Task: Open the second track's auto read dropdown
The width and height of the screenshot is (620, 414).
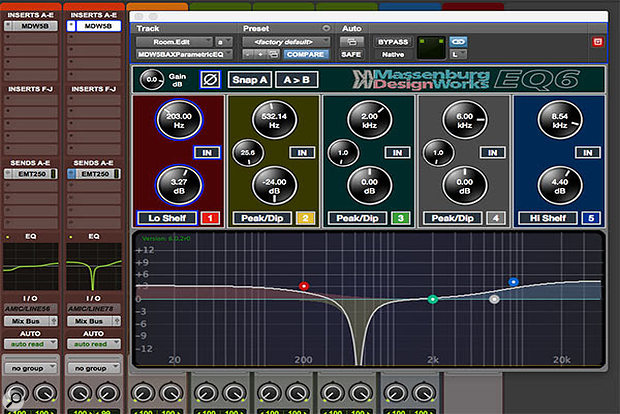Action: point(94,344)
